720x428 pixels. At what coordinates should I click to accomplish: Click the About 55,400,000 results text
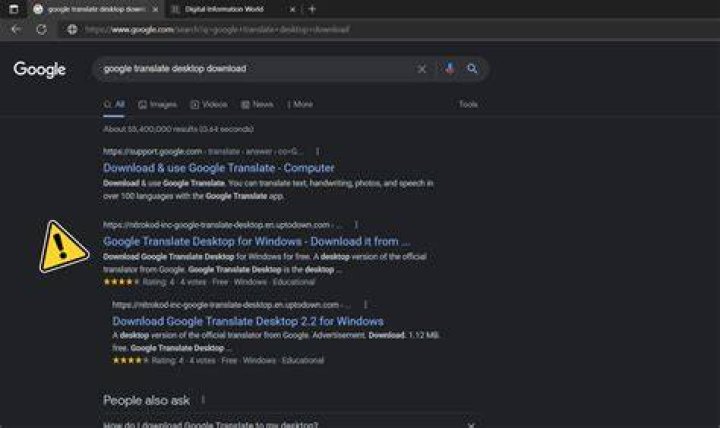[178, 129]
